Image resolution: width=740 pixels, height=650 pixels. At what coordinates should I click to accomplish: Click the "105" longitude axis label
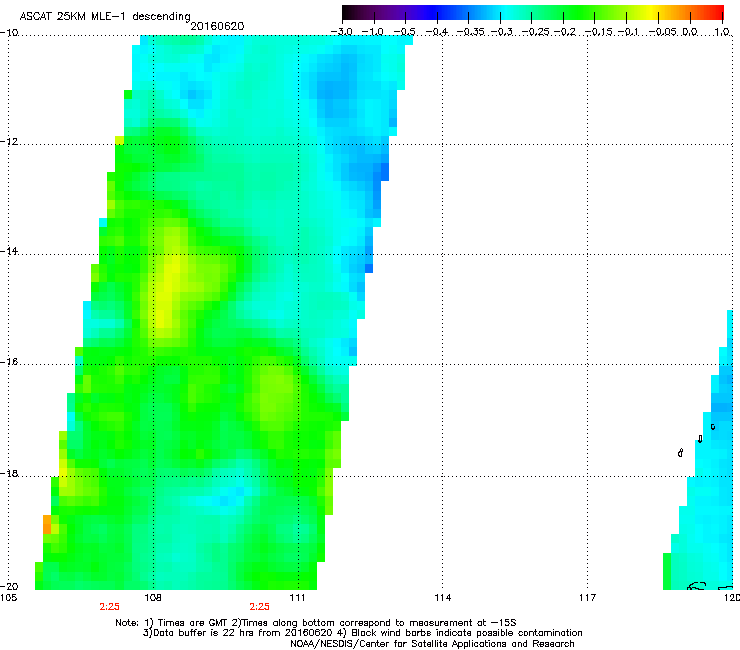(x=8, y=598)
